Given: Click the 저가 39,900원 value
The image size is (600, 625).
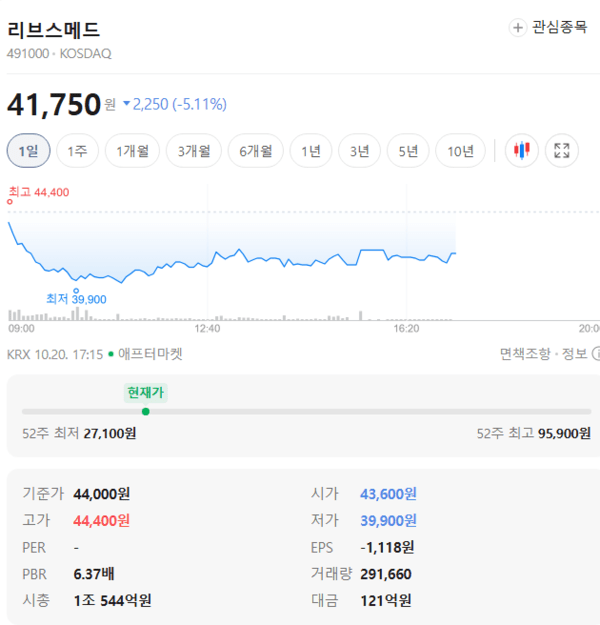Looking at the screenshot, I should click(x=388, y=521).
